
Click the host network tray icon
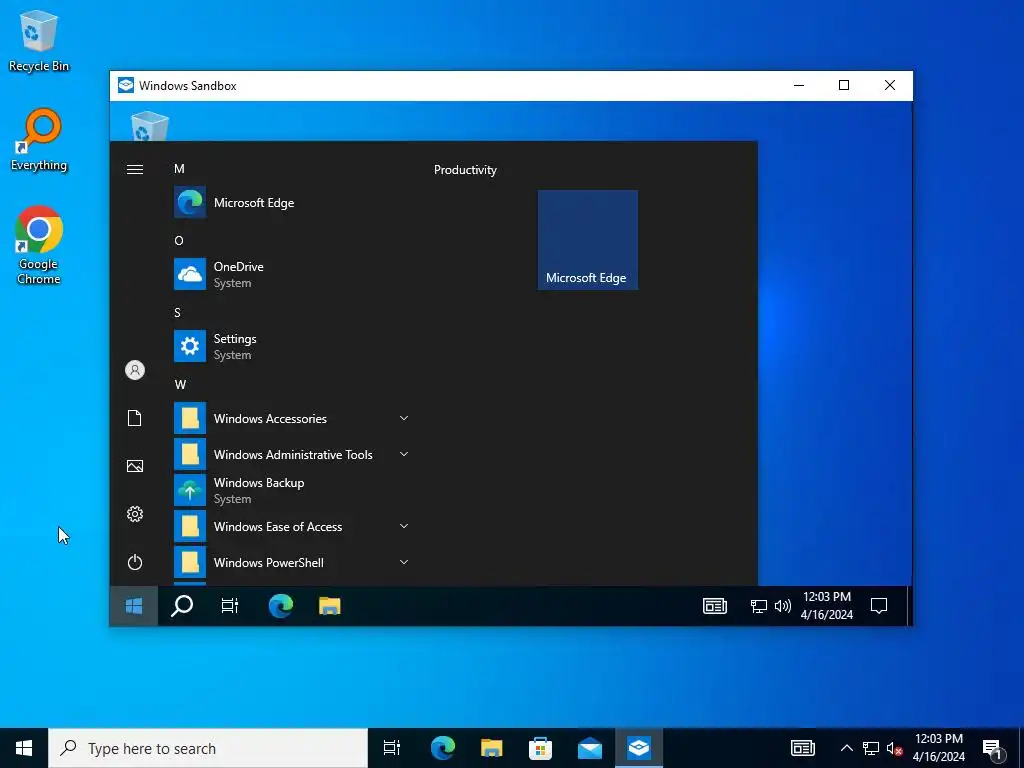click(x=871, y=748)
